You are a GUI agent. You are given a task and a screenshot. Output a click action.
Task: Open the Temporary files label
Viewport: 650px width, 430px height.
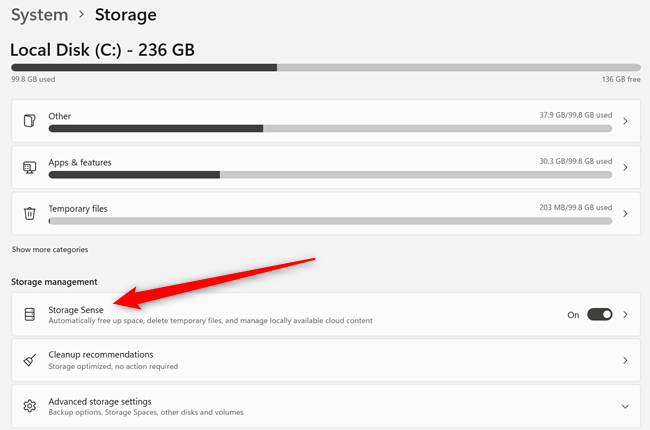click(x=78, y=208)
